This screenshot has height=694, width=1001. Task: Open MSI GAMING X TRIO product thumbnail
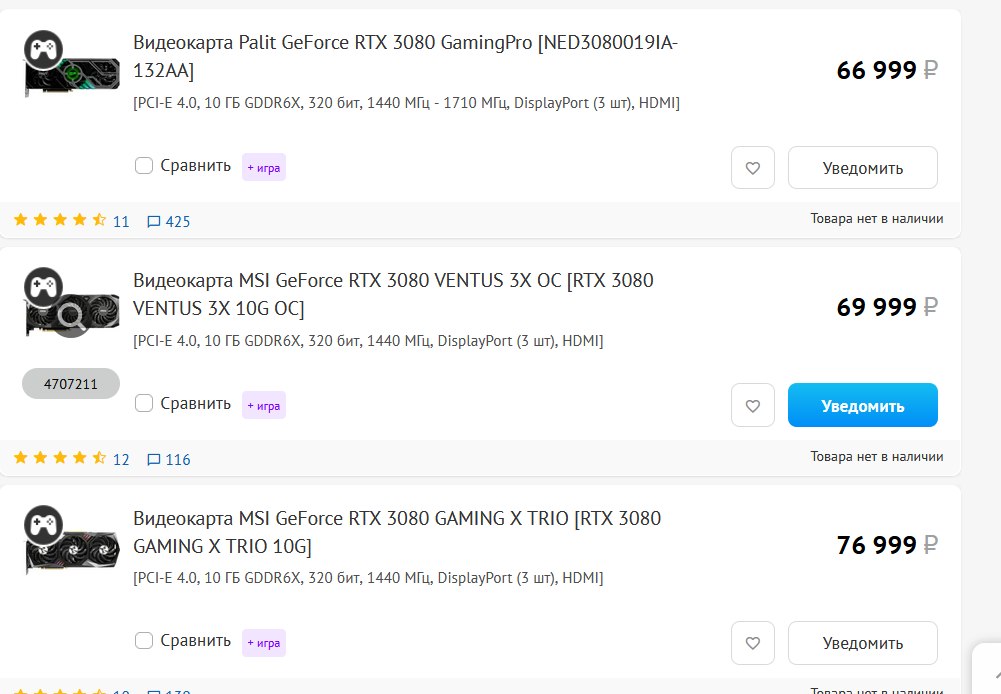[72, 551]
